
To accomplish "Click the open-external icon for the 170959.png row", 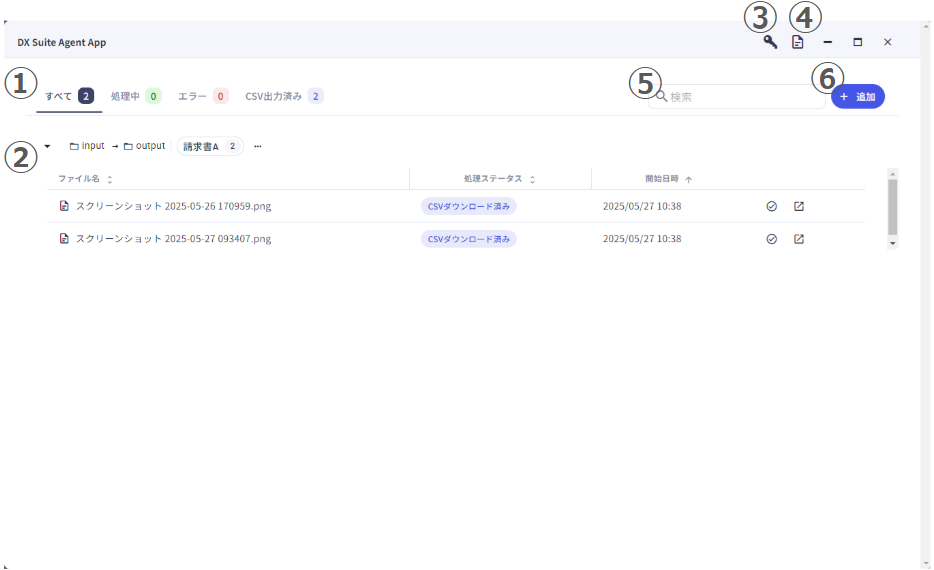I will click(799, 207).
